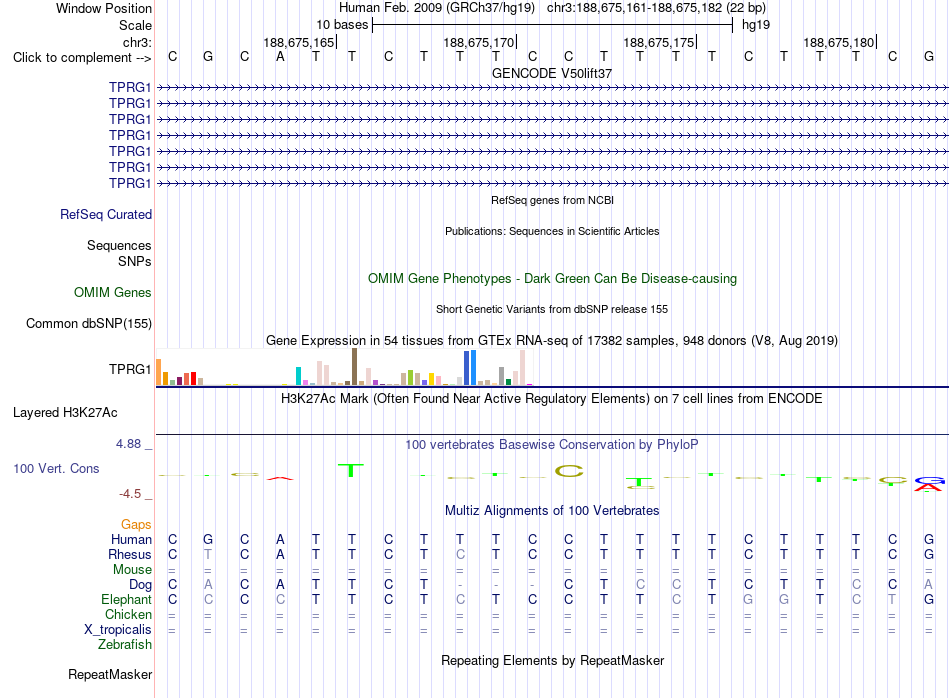Click the GTEx TPRG1 expression bar chart
This screenshot has height=698, width=950.
344,367
